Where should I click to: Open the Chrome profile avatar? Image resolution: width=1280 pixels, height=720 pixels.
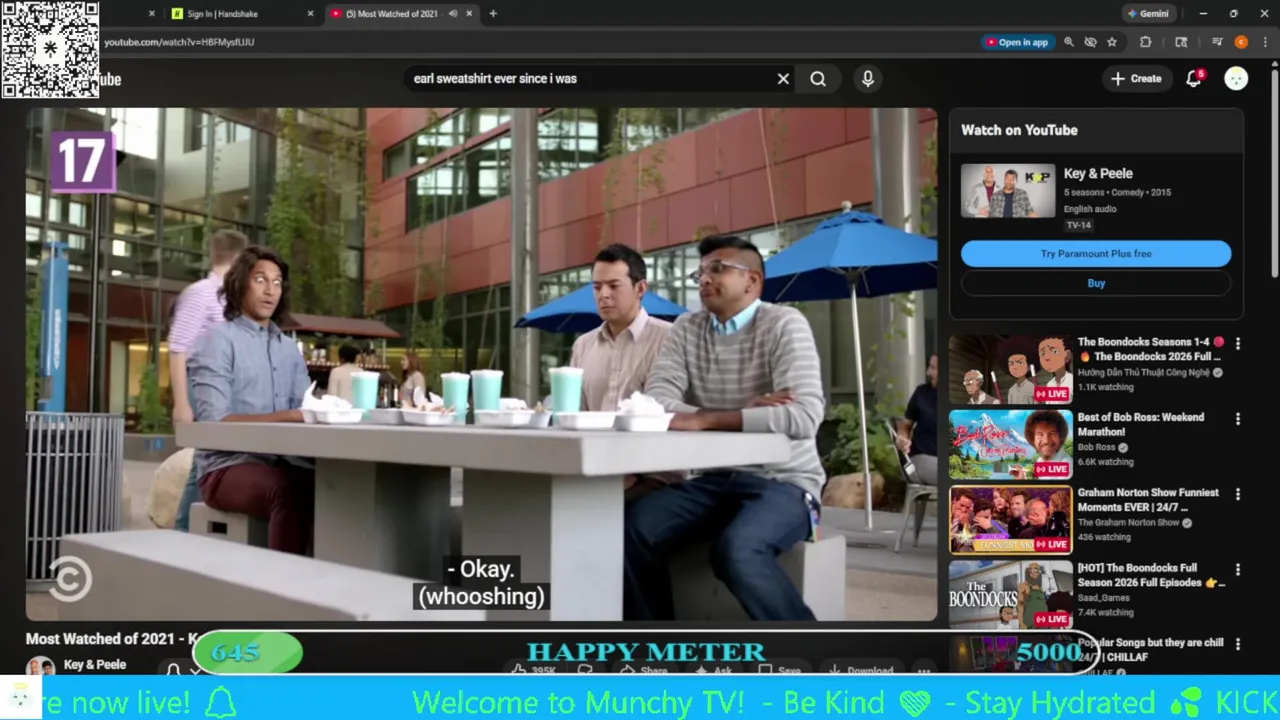[1241, 42]
